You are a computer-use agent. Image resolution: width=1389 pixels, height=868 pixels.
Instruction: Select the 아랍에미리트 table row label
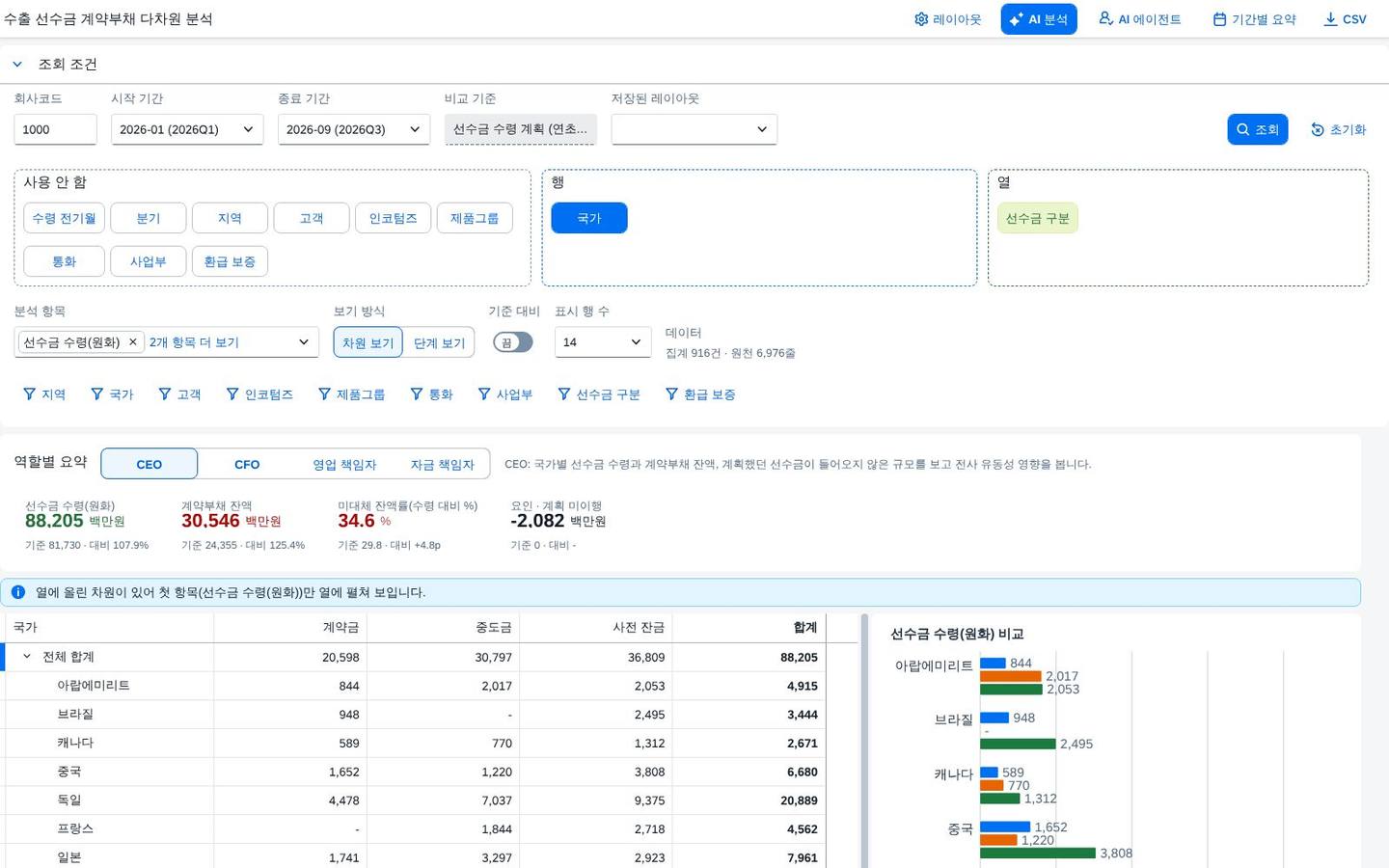click(94, 686)
